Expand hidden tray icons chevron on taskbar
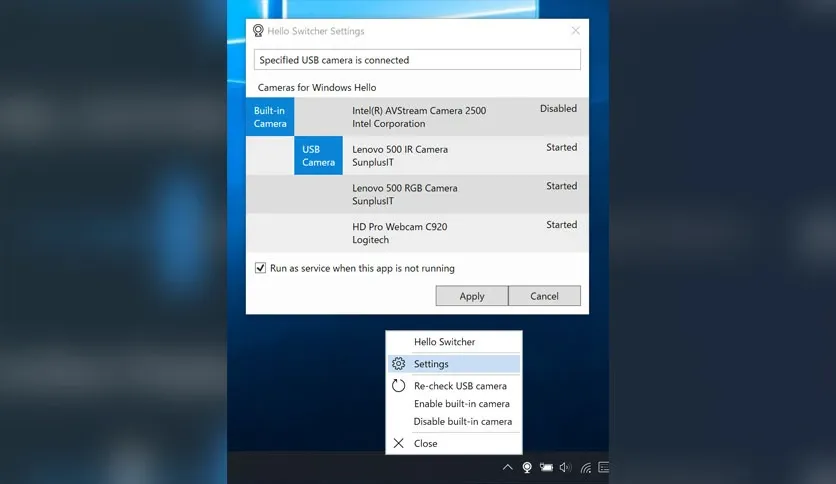The image size is (836, 484). (508, 467)
